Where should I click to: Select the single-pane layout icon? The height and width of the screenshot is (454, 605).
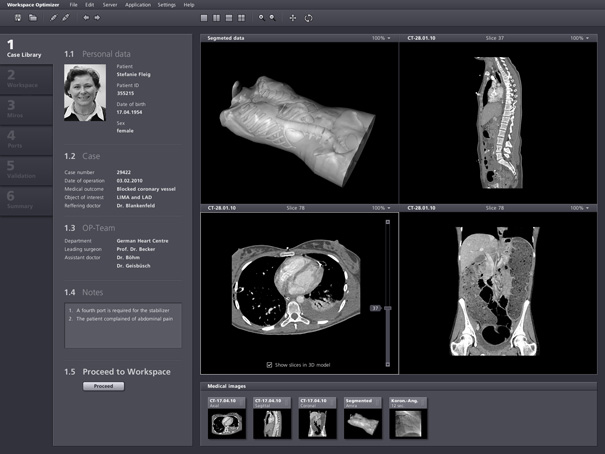click(x=204, y=18)
